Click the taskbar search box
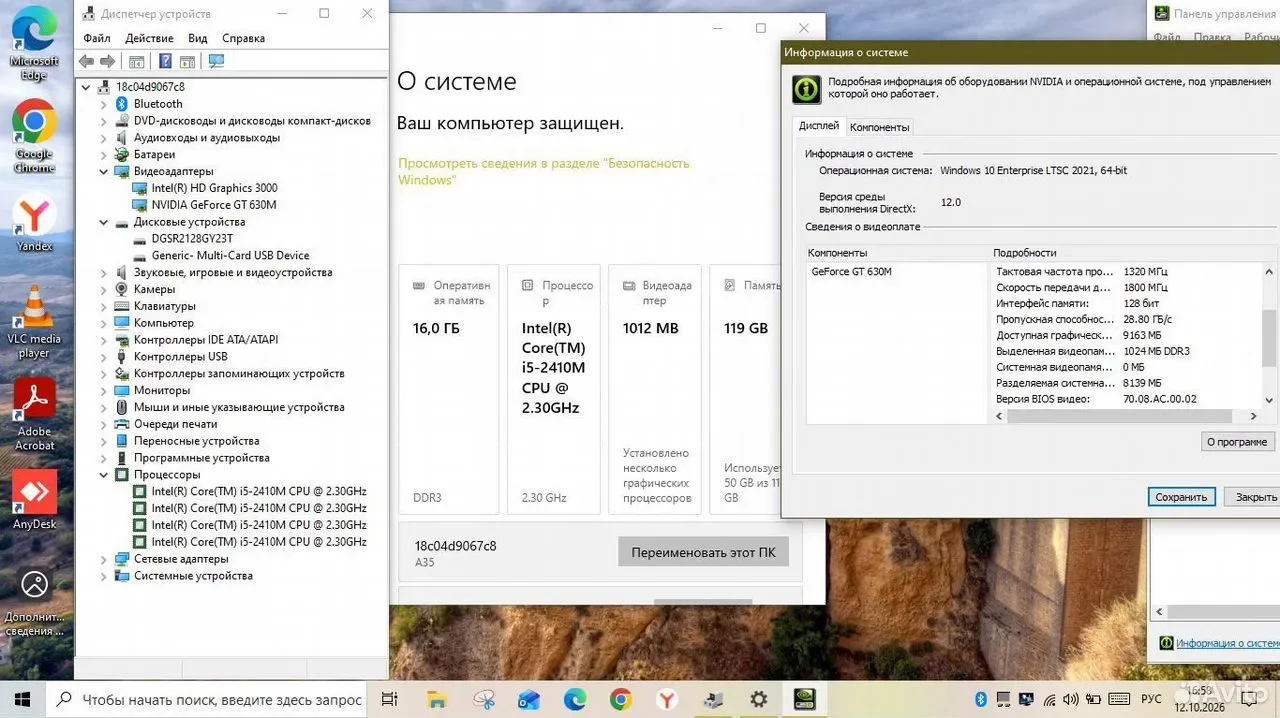Image resolution: width=1280 pixels, height=718 pixels. 205,699
